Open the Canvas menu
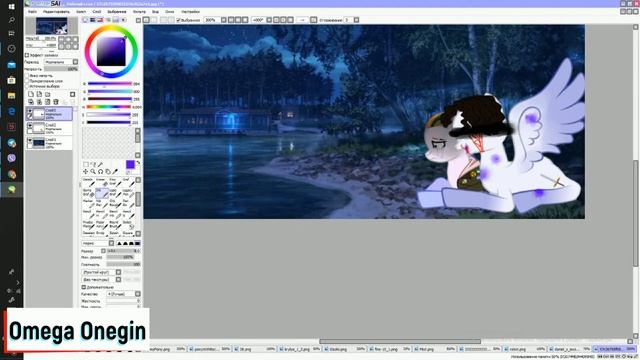 81,12
